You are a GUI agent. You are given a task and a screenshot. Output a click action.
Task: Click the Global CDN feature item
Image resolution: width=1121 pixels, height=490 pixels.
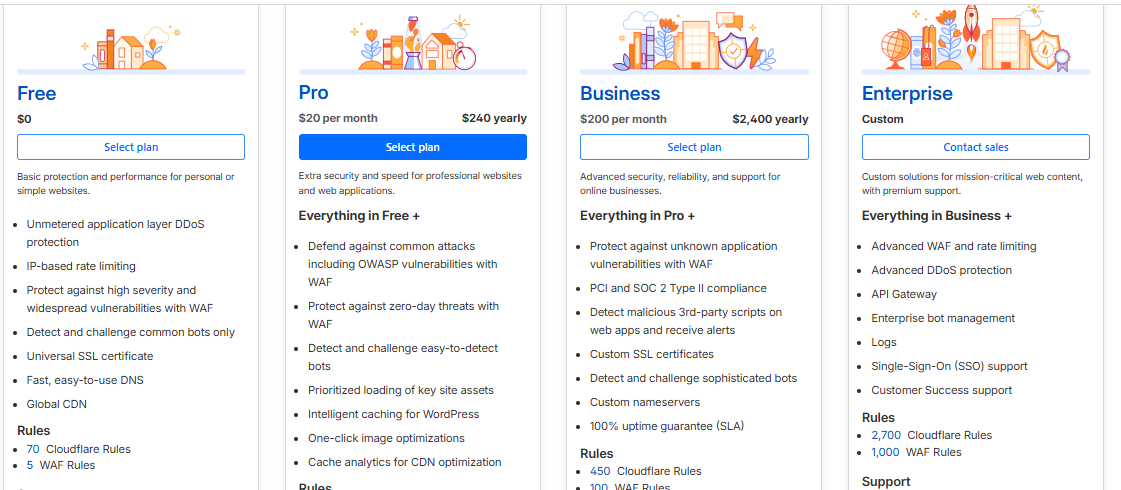pos(55,404)
